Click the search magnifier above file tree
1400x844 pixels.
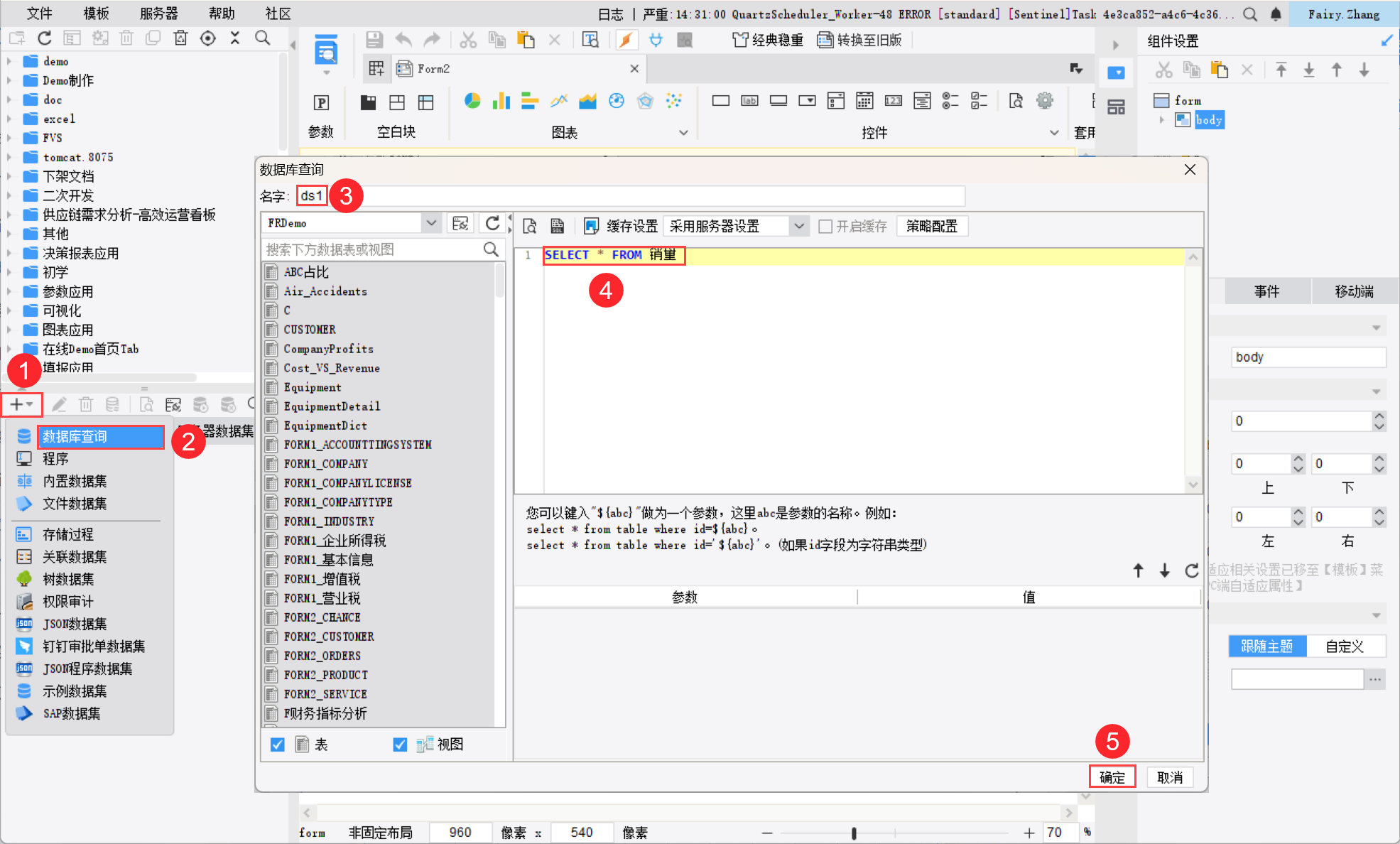point(262,38)
